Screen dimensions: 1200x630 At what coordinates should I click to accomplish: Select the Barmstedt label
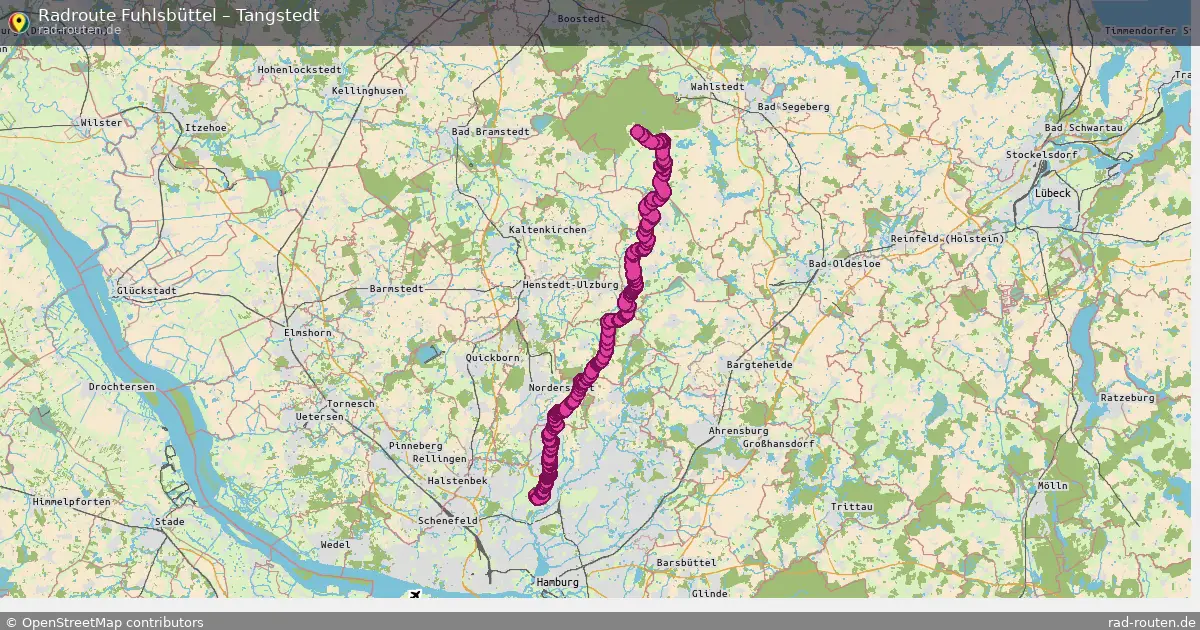(x=397, y=289)
